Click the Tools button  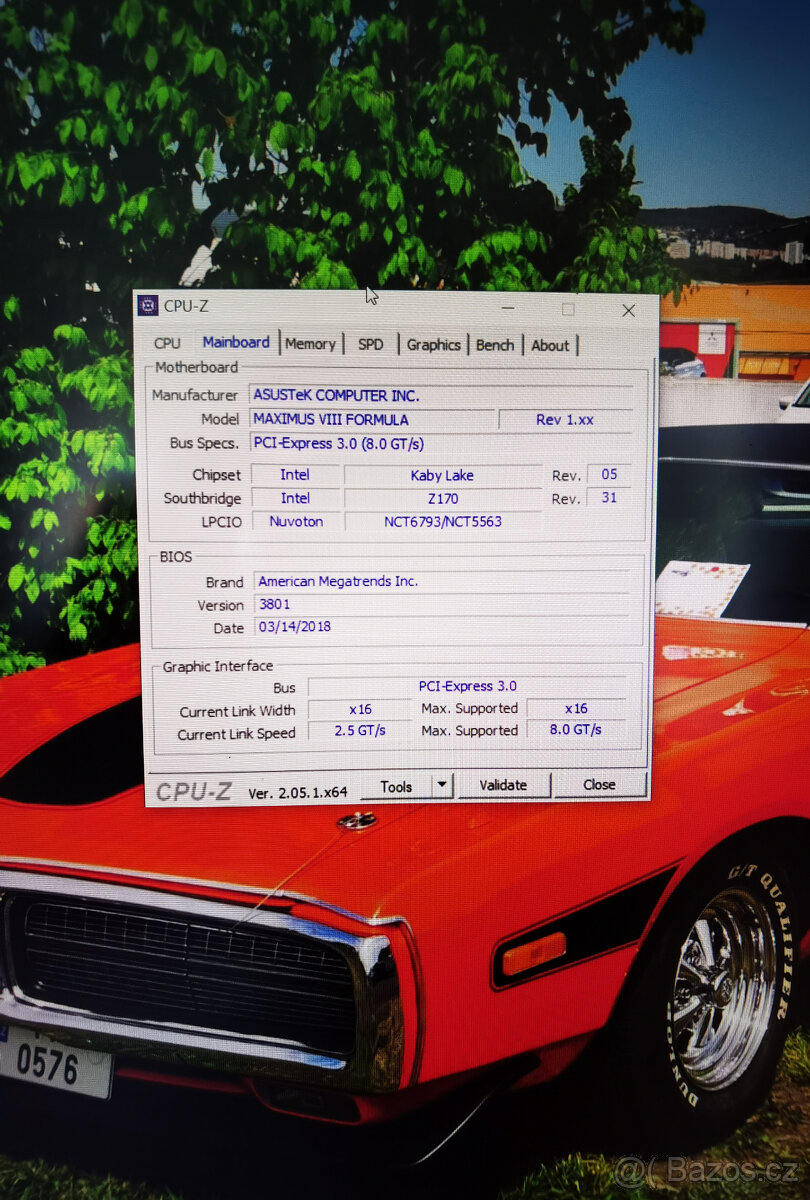point(396,786)
